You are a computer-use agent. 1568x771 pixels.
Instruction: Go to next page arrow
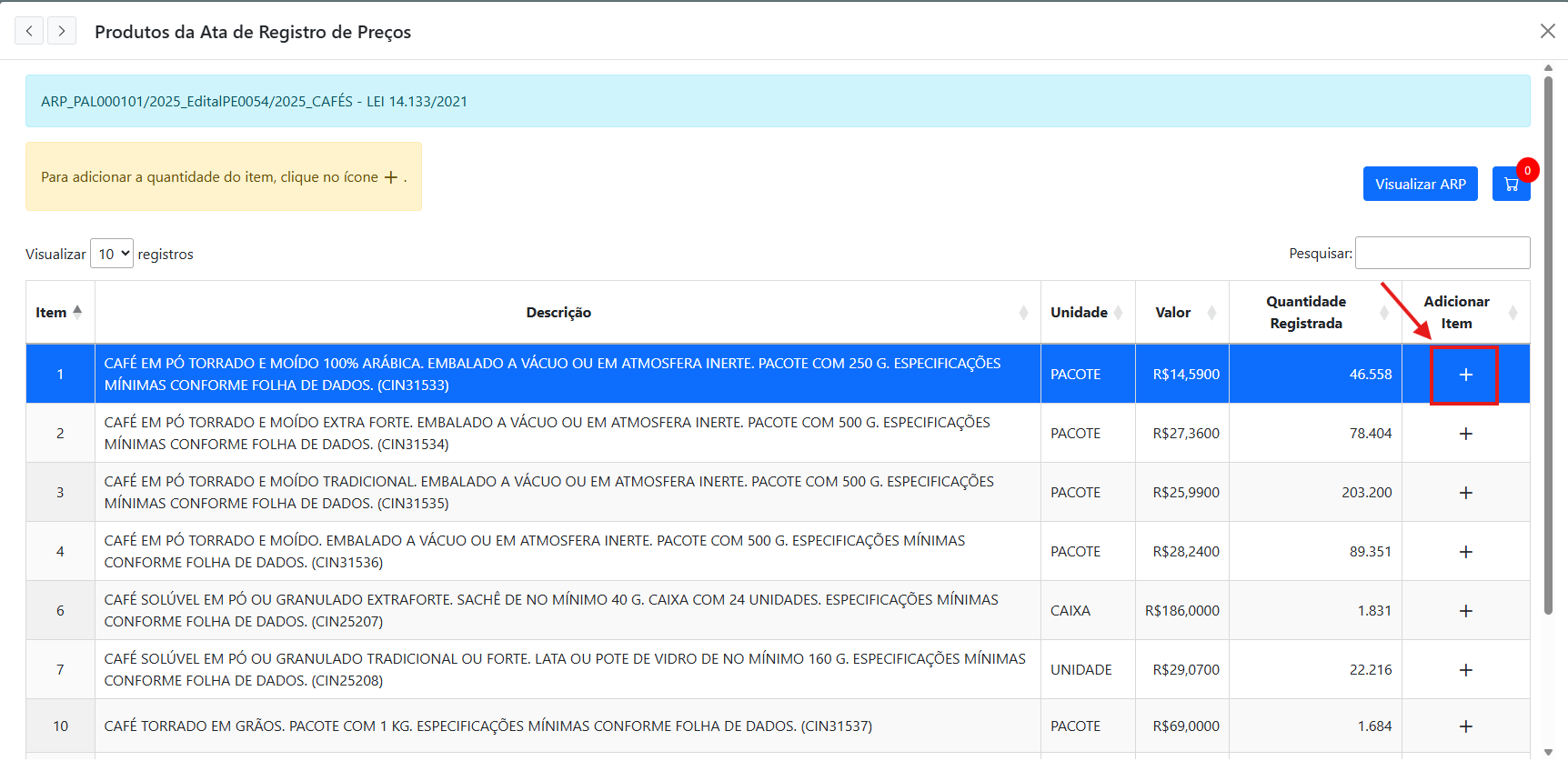coord(62,31)
